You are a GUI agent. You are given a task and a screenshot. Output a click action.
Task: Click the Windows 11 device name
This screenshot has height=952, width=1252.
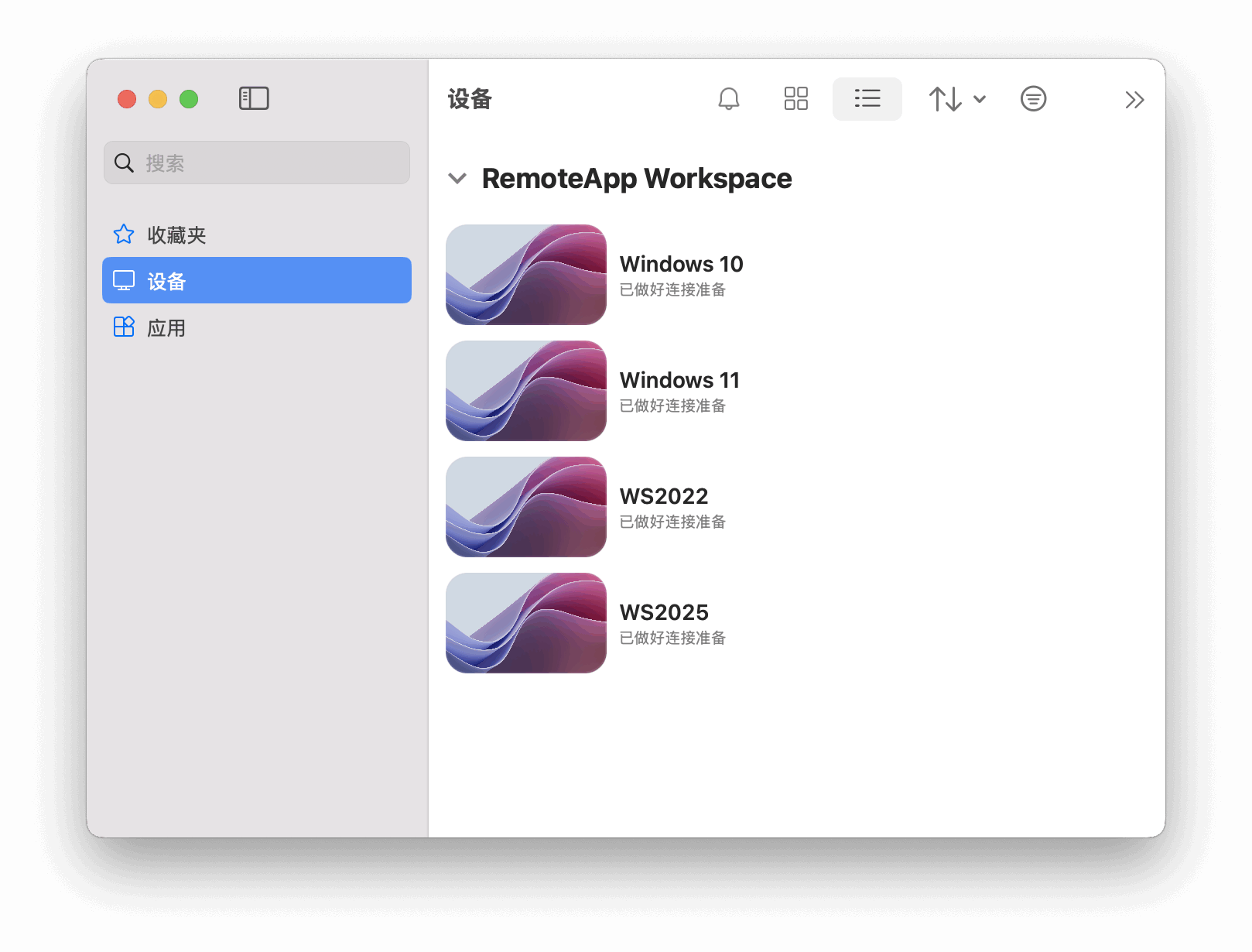click(x=679, y=380)
